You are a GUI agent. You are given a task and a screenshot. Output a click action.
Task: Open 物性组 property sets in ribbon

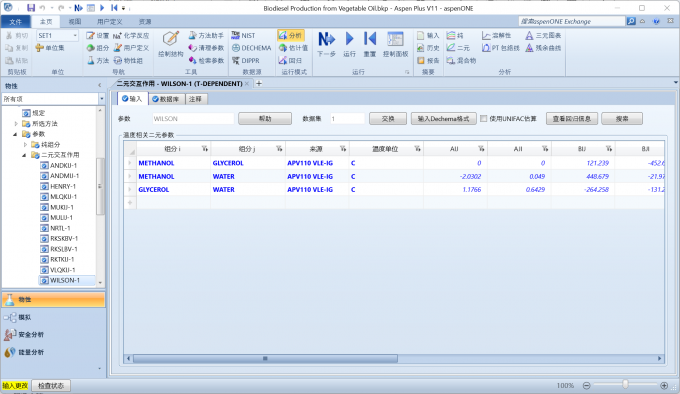point(128,61)
